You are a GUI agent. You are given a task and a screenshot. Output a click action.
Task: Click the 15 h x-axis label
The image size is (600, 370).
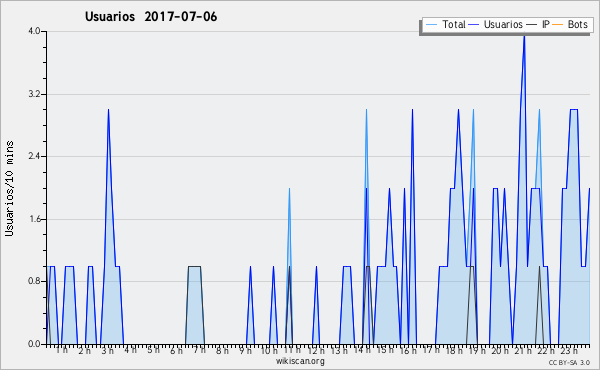tap(385, 350)
